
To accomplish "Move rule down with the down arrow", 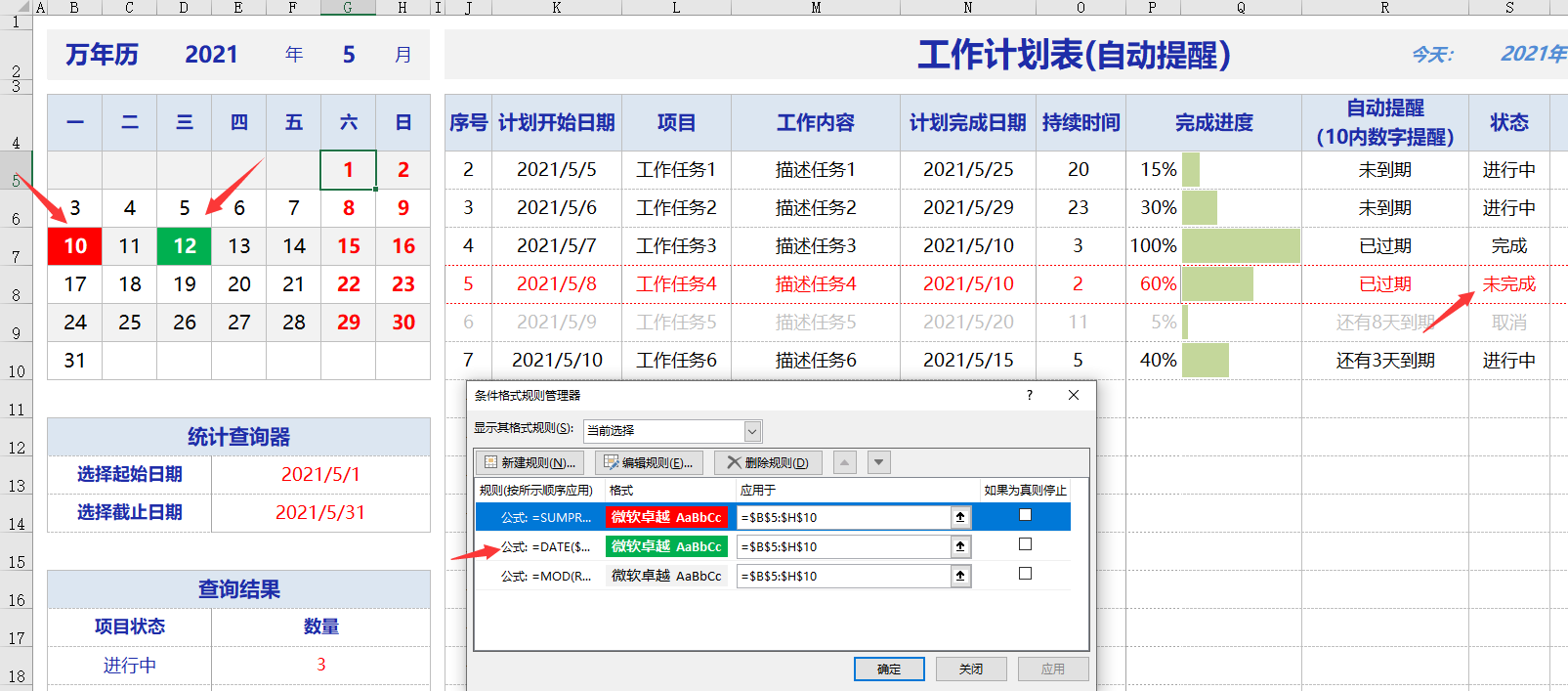I will [x=879, y=462].
